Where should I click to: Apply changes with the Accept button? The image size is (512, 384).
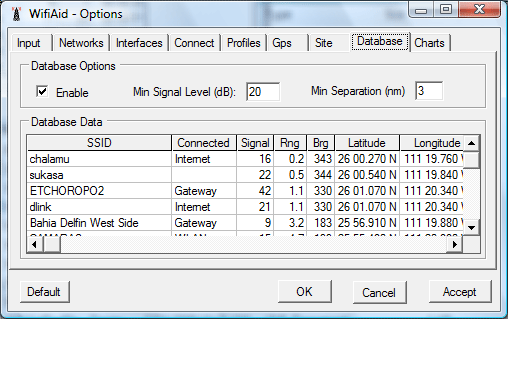click(460, 292)
